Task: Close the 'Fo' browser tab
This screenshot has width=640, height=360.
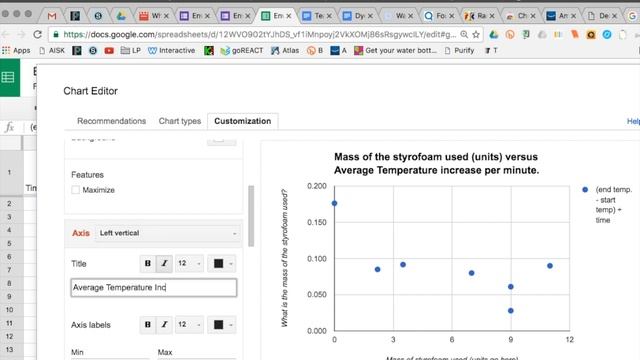Action: [x=451, y=16]
